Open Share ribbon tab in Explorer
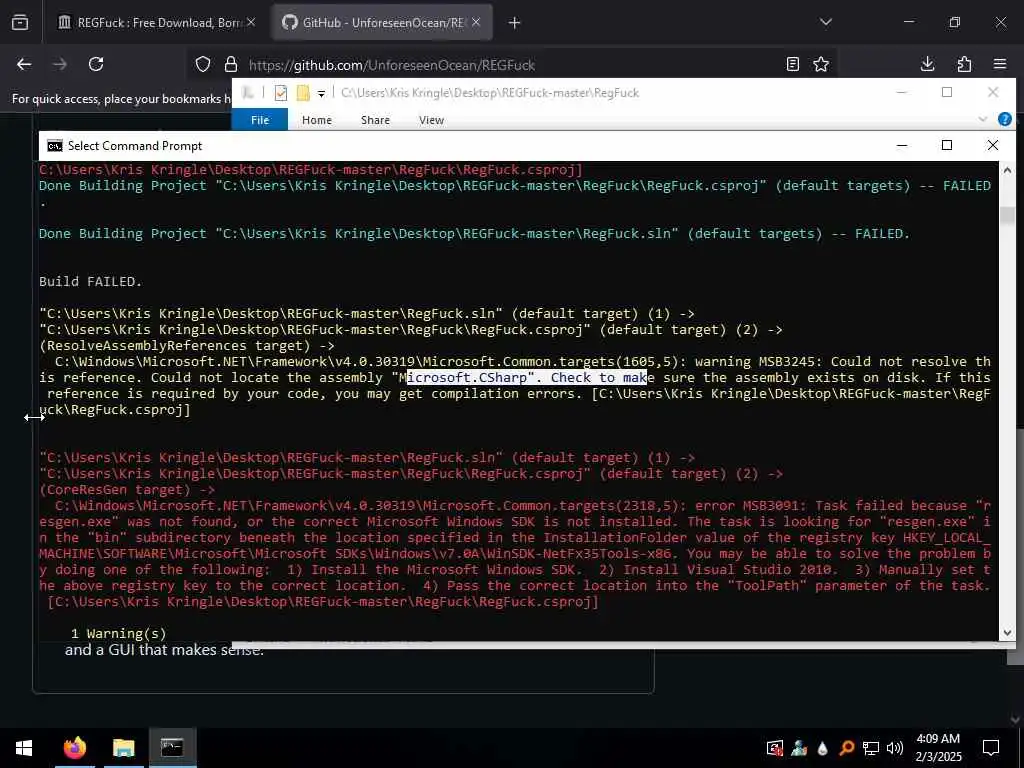 (376, 120)
